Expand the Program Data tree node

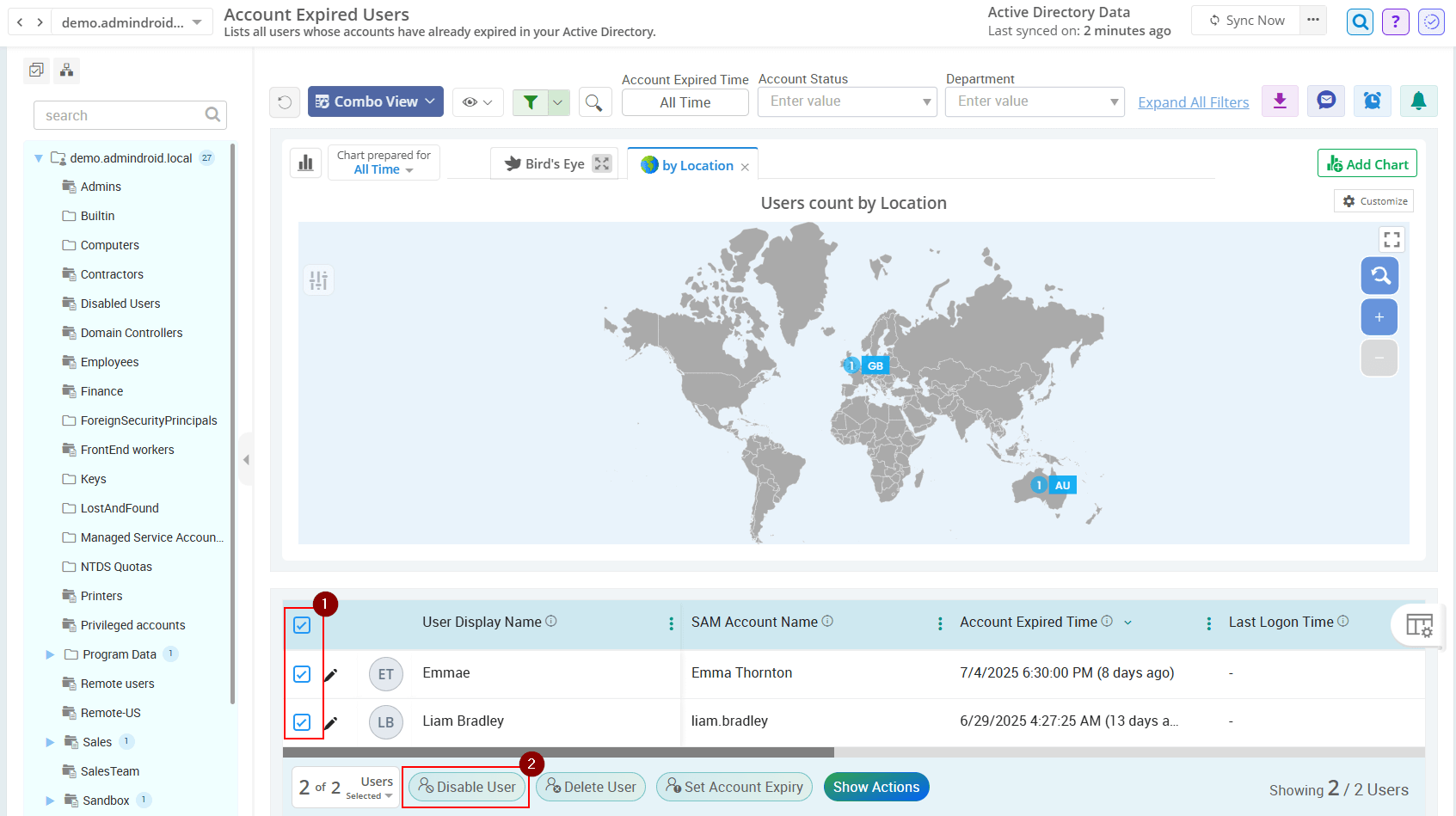[50, 654]
